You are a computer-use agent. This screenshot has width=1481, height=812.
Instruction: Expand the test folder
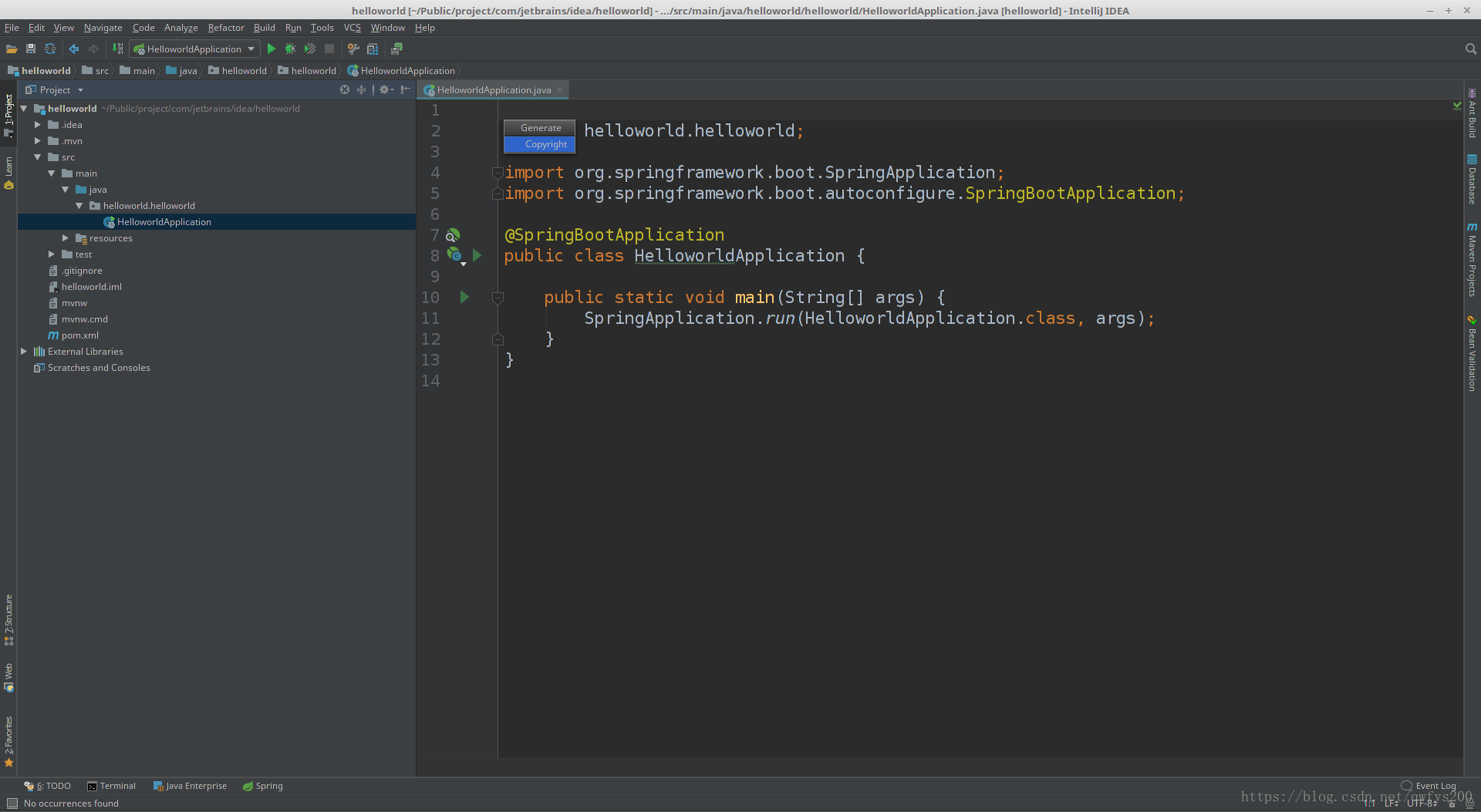tap(52, 254)
